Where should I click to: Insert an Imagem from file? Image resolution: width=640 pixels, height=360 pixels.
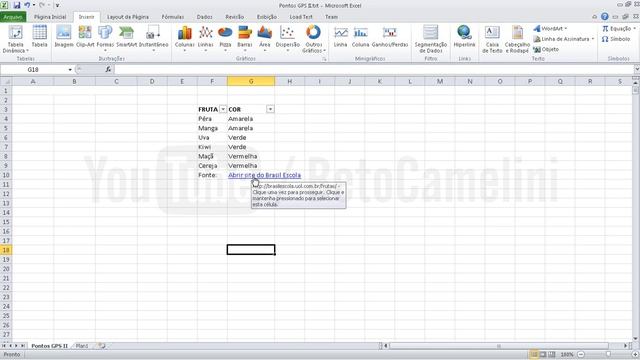click(64, 36)
